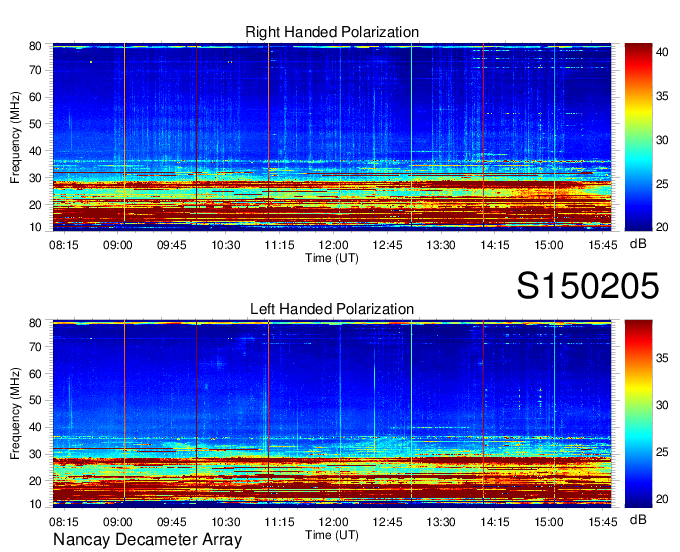Click 30 dB value on Left Handed color bar

point(662,405)
